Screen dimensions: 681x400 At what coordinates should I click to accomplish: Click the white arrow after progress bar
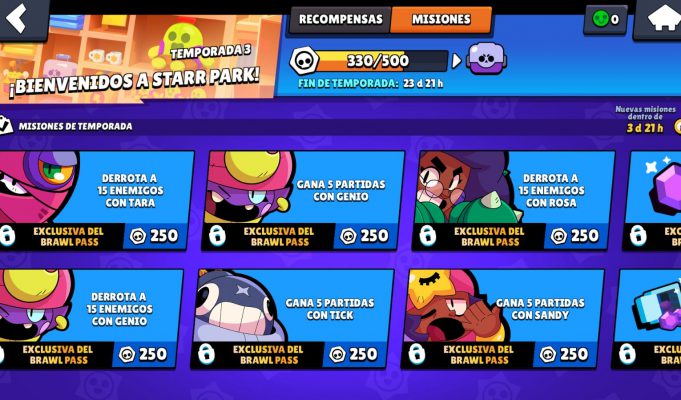[x=456, y=61]
